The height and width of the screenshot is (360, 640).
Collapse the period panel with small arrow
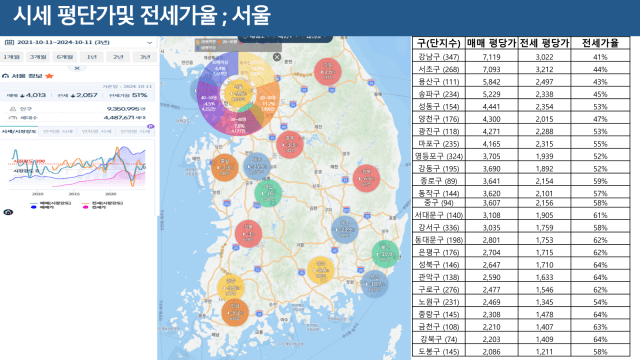77,68
